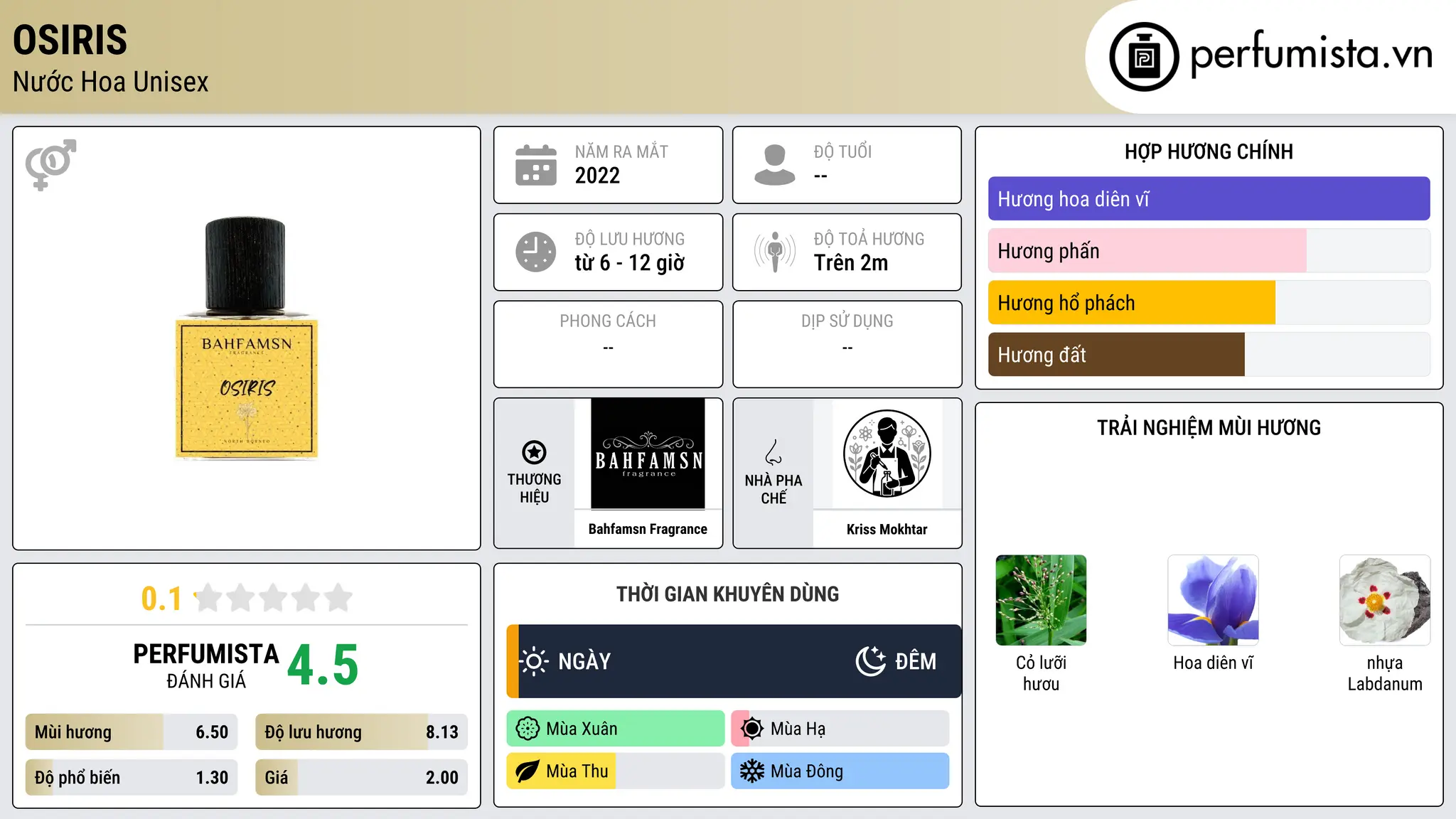Image resolution: width=1456 pixels, height=819 pixels.
Task: Click the Hoa diên vĩ note label
Action: [1213, 663]
